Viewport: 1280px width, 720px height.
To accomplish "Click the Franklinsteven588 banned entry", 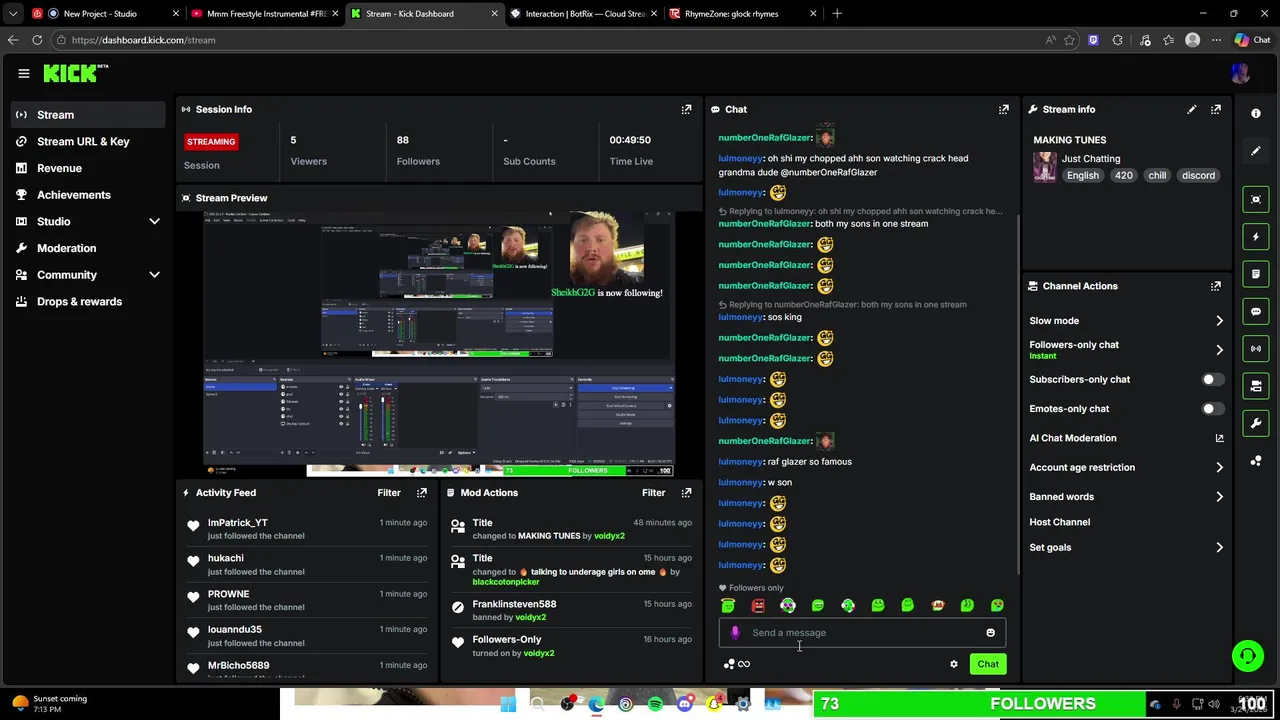I will (570, 610).
